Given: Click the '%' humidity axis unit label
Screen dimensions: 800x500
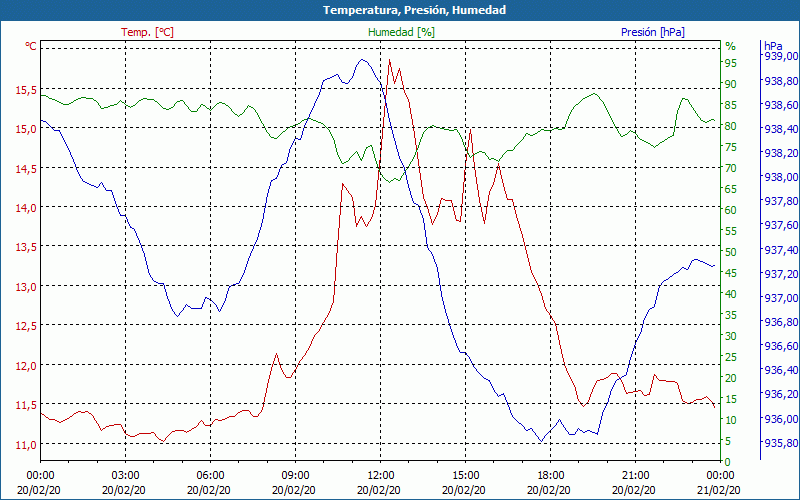Looking at the screenshot, I should pos(731,46).
